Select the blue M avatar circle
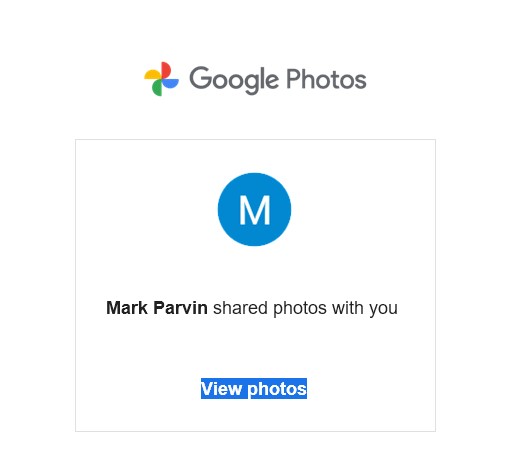This screenshot has width=532, height=461. [254, 209]
